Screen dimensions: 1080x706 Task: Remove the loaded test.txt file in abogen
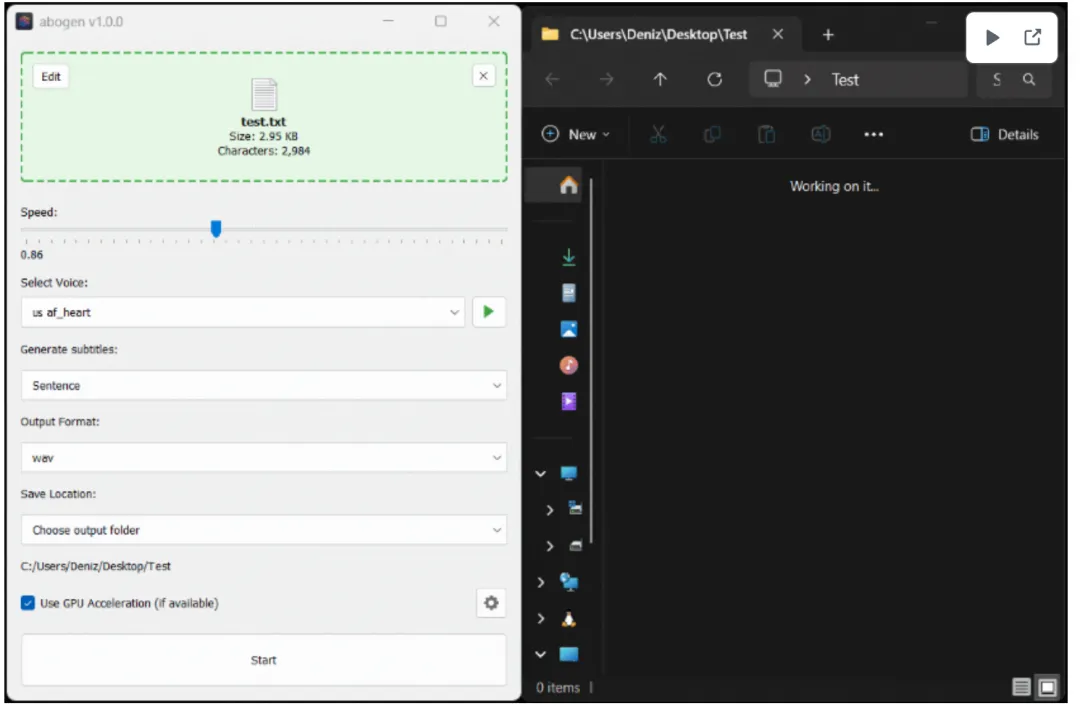point(484,76)
